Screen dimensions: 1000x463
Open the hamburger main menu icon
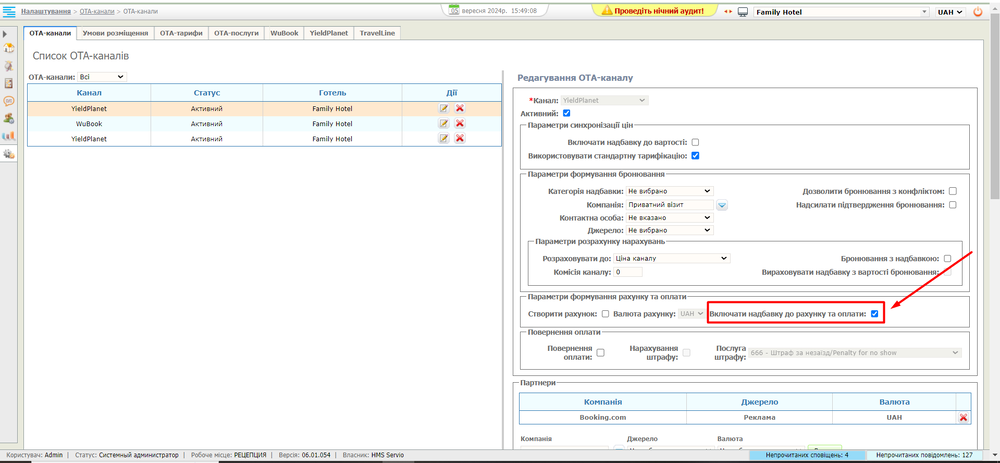pos(9,11)
